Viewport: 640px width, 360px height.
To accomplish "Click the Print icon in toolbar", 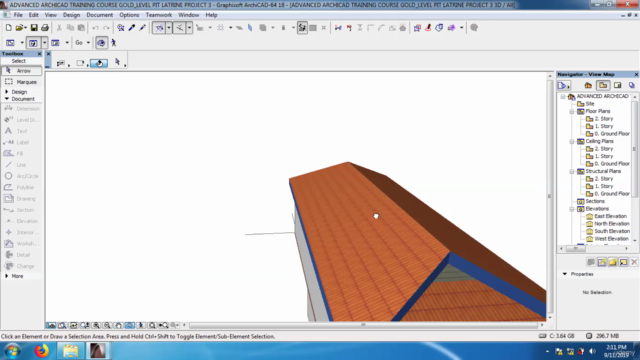I will 45,28.
